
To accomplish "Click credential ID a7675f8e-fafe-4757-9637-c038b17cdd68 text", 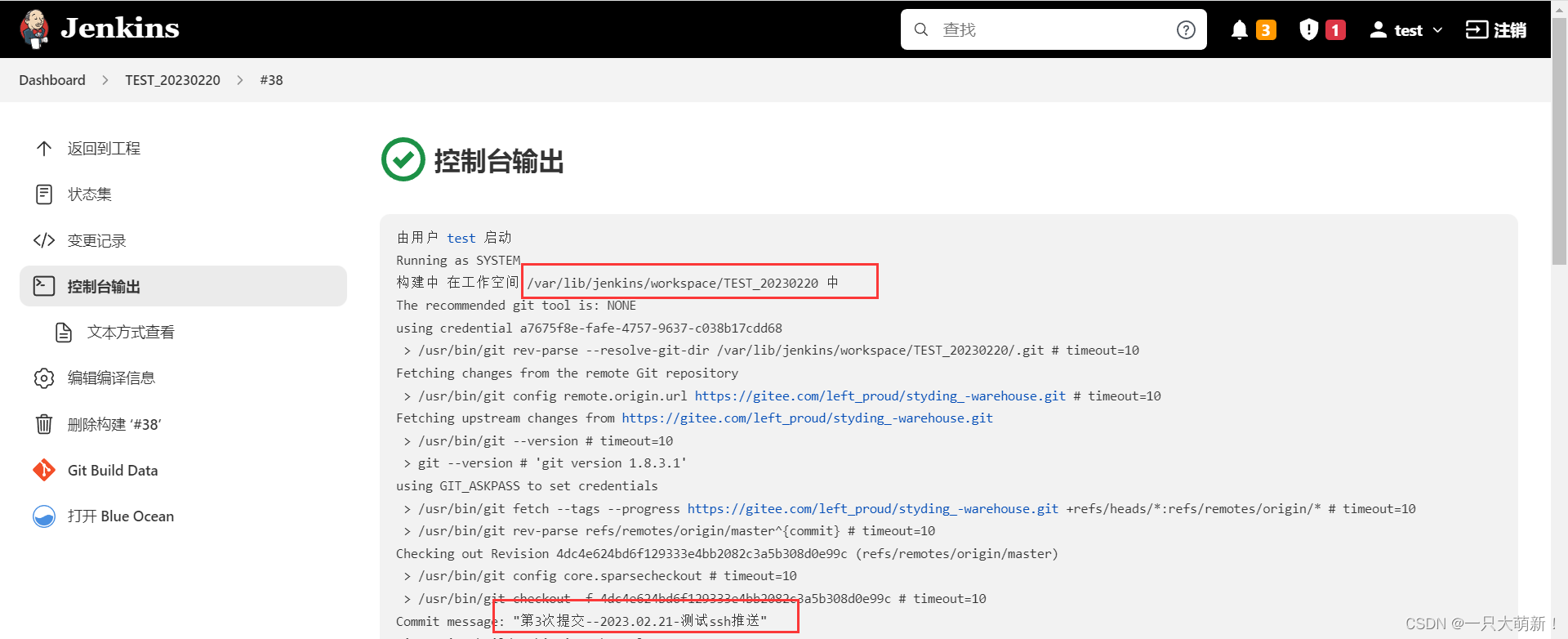I will 651,328.
